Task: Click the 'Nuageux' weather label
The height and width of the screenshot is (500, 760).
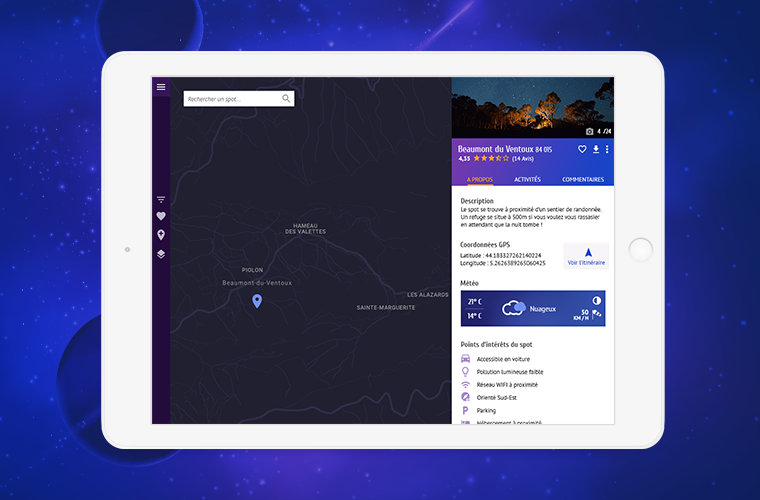Action: [x=542, y=309]
